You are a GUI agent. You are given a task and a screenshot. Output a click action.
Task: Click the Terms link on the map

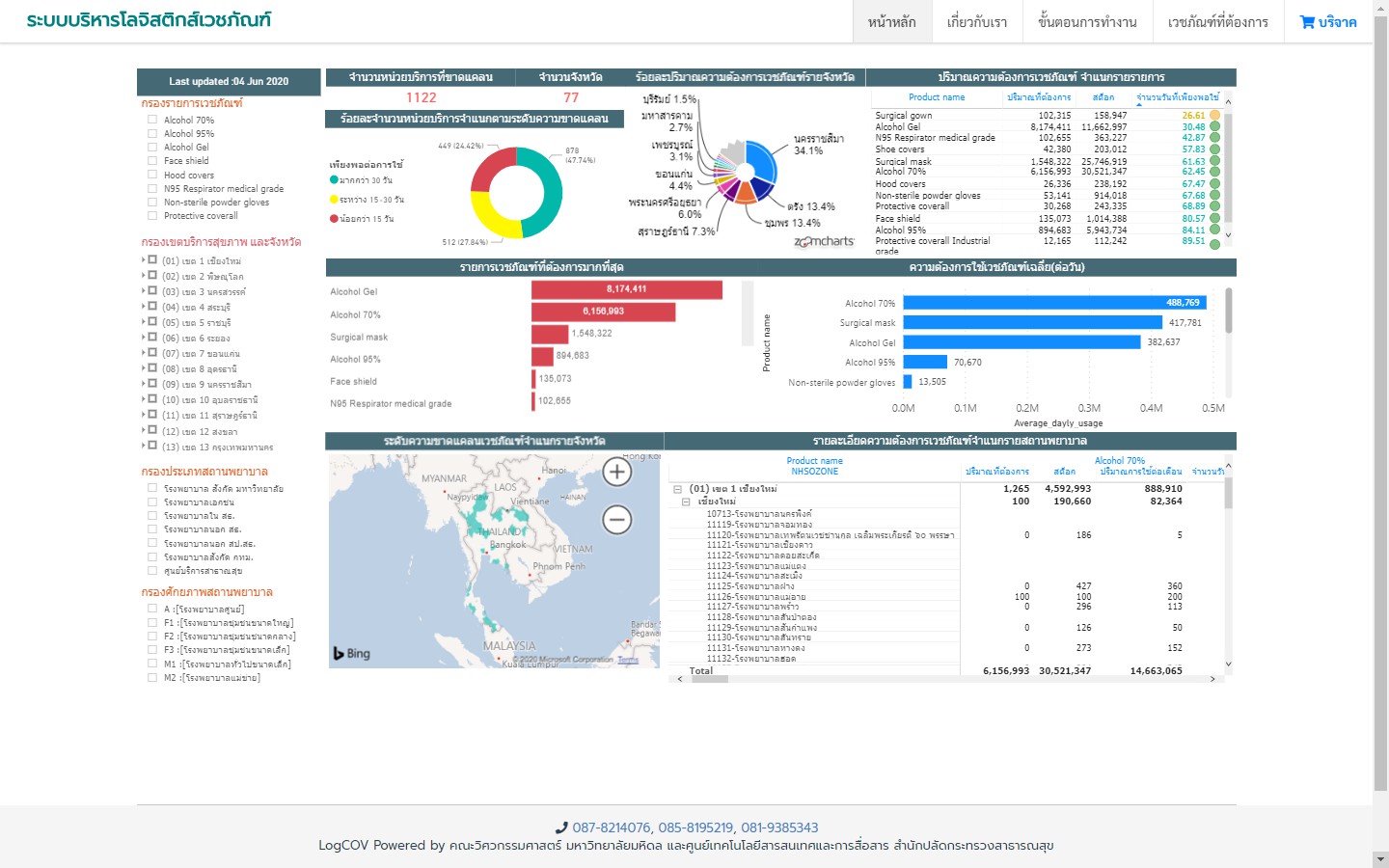(628, 660)
